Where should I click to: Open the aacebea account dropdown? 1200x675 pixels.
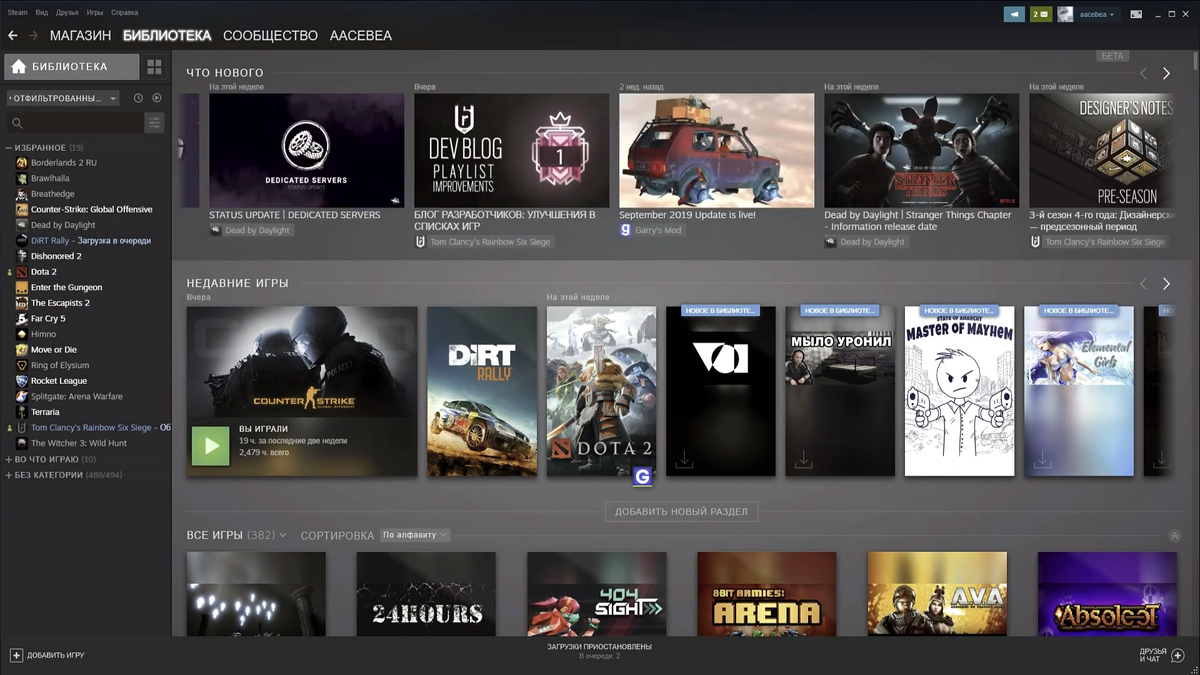[1097, 15]
